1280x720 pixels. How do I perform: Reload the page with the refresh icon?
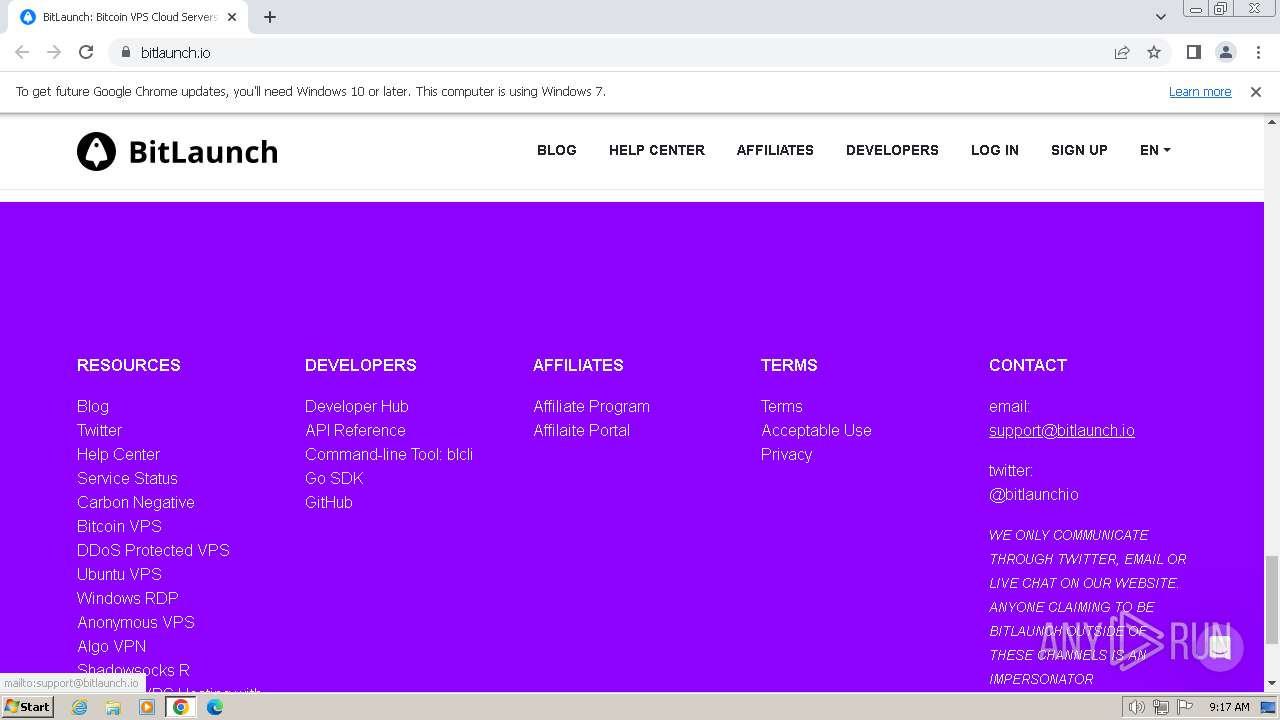[86, 52]
